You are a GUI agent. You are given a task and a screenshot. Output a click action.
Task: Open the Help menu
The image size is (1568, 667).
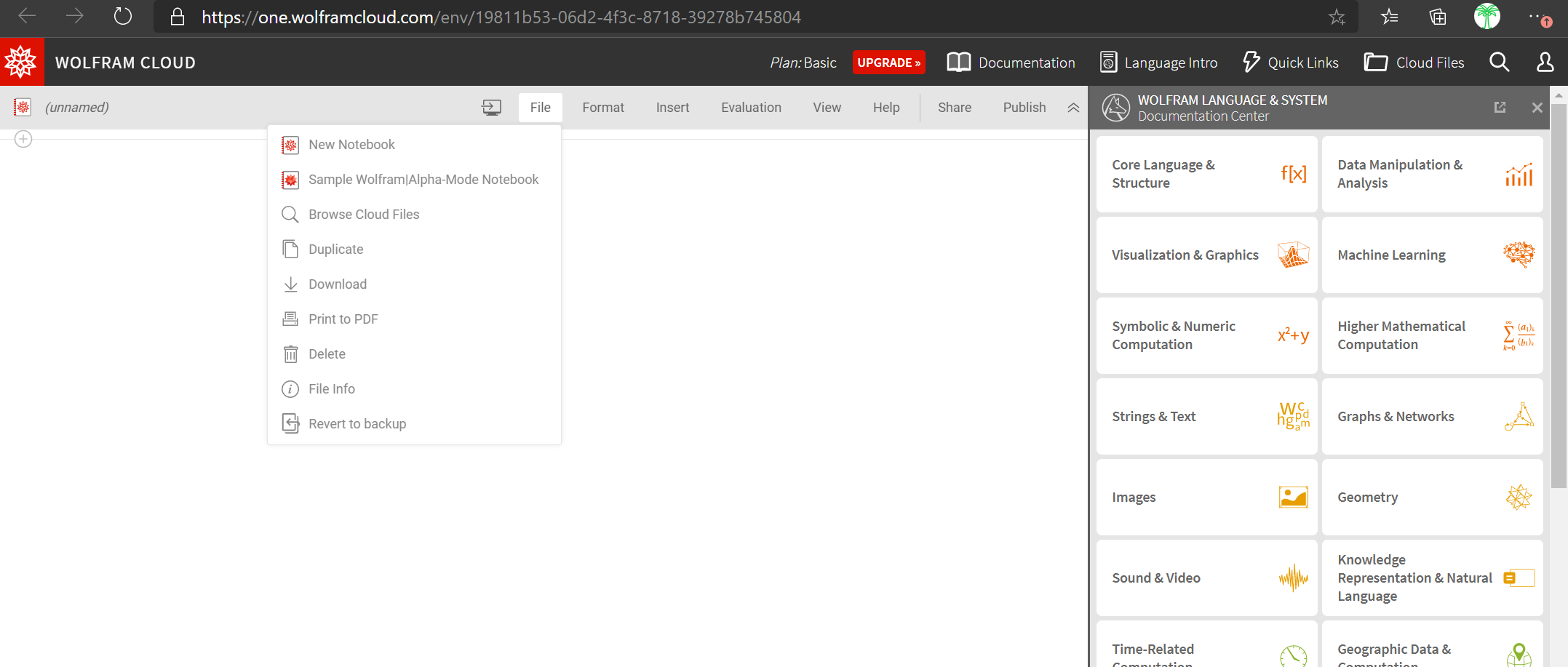(886, 108)
